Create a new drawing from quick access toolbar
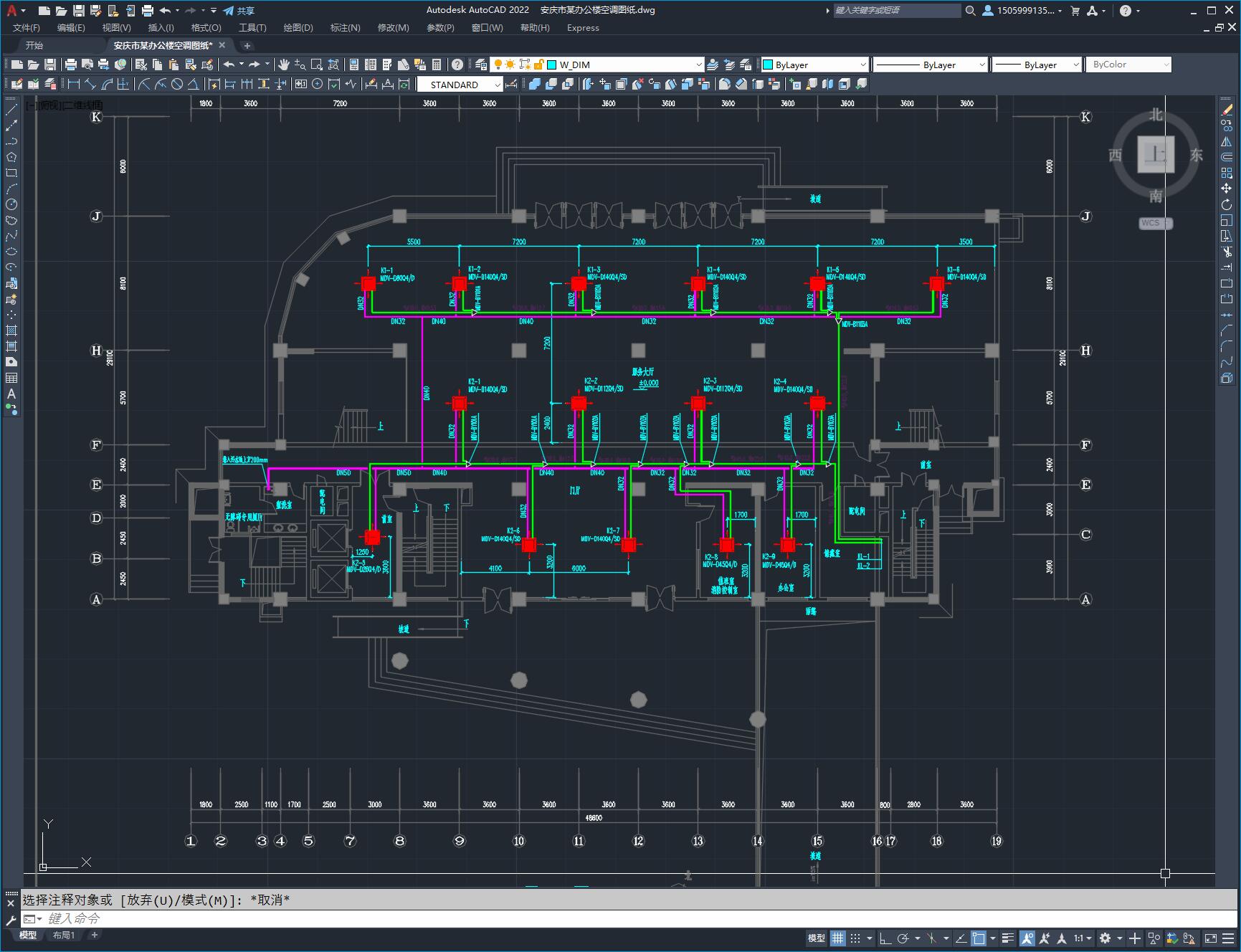Viewport: 1241px width, 952px height. pos(44,11)
